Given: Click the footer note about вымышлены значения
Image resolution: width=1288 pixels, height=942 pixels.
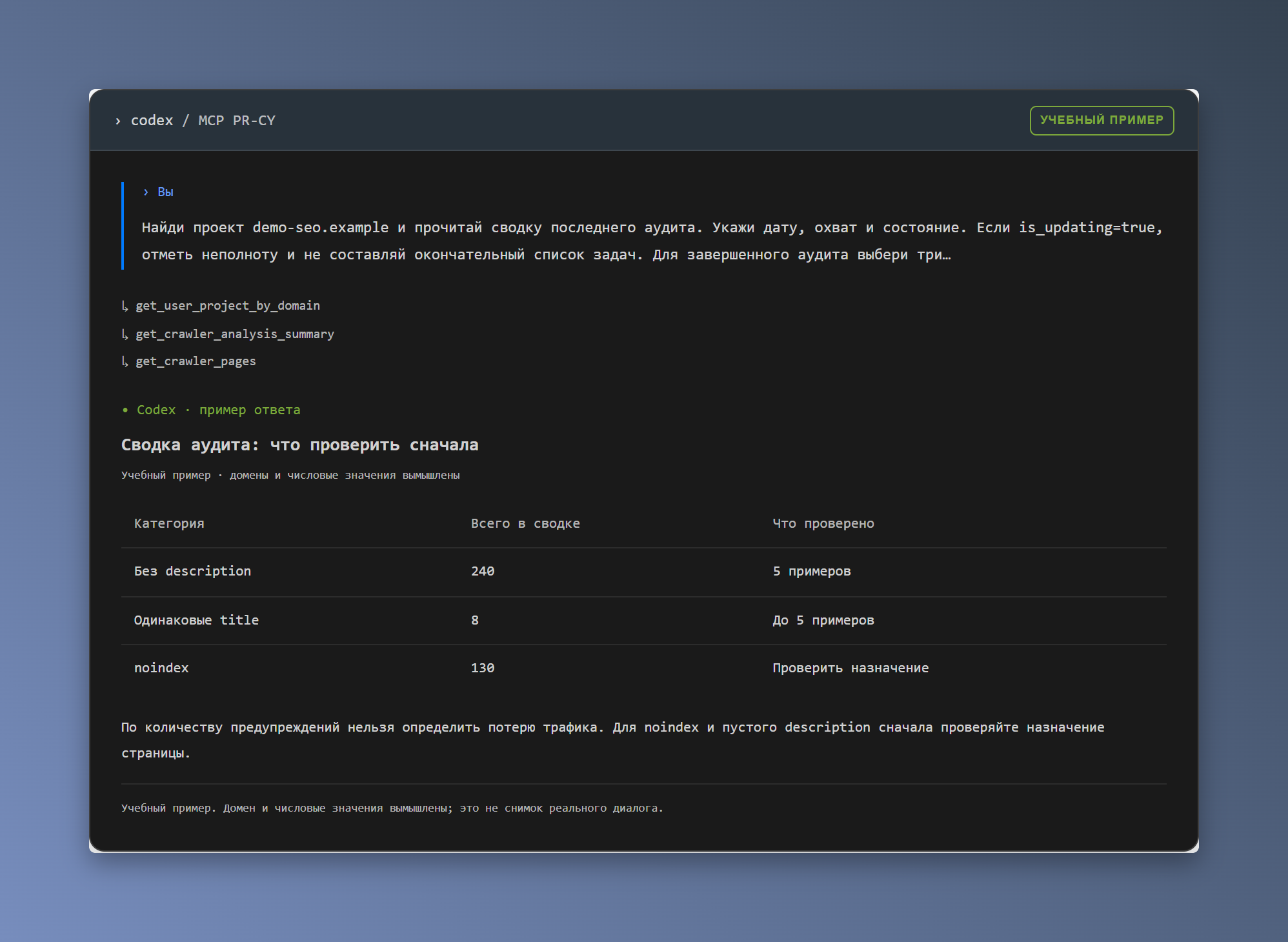Looking at the screenshot, I should pyautogui.click(x=392, y=808).
